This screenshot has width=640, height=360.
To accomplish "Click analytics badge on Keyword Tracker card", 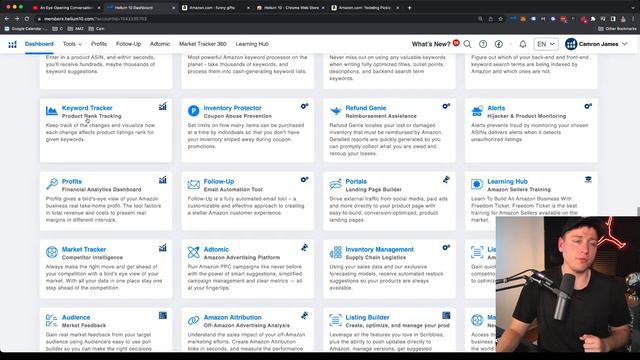I will coord(163,107).
